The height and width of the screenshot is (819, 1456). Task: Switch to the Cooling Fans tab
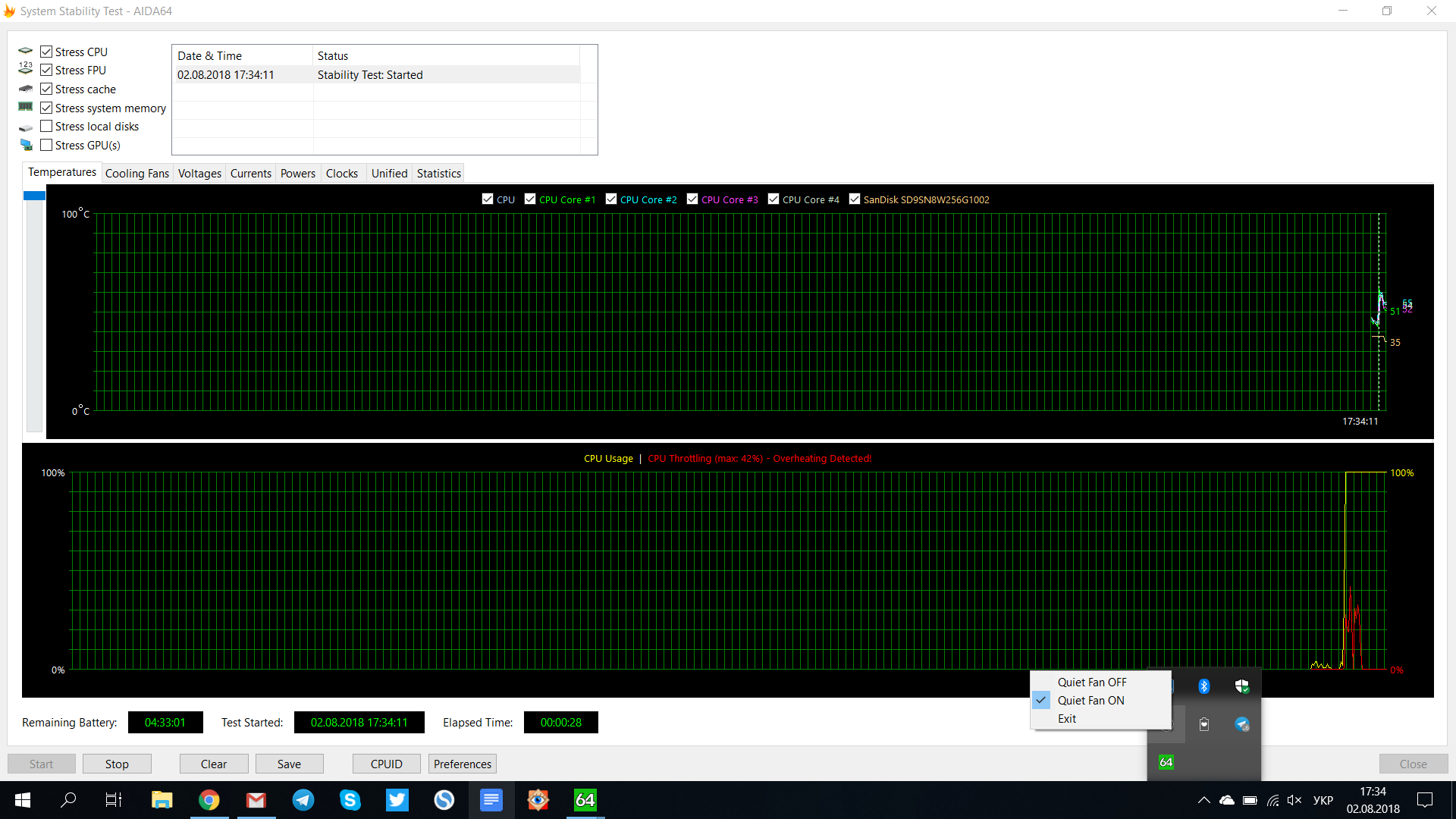click(x=137, y=174)
